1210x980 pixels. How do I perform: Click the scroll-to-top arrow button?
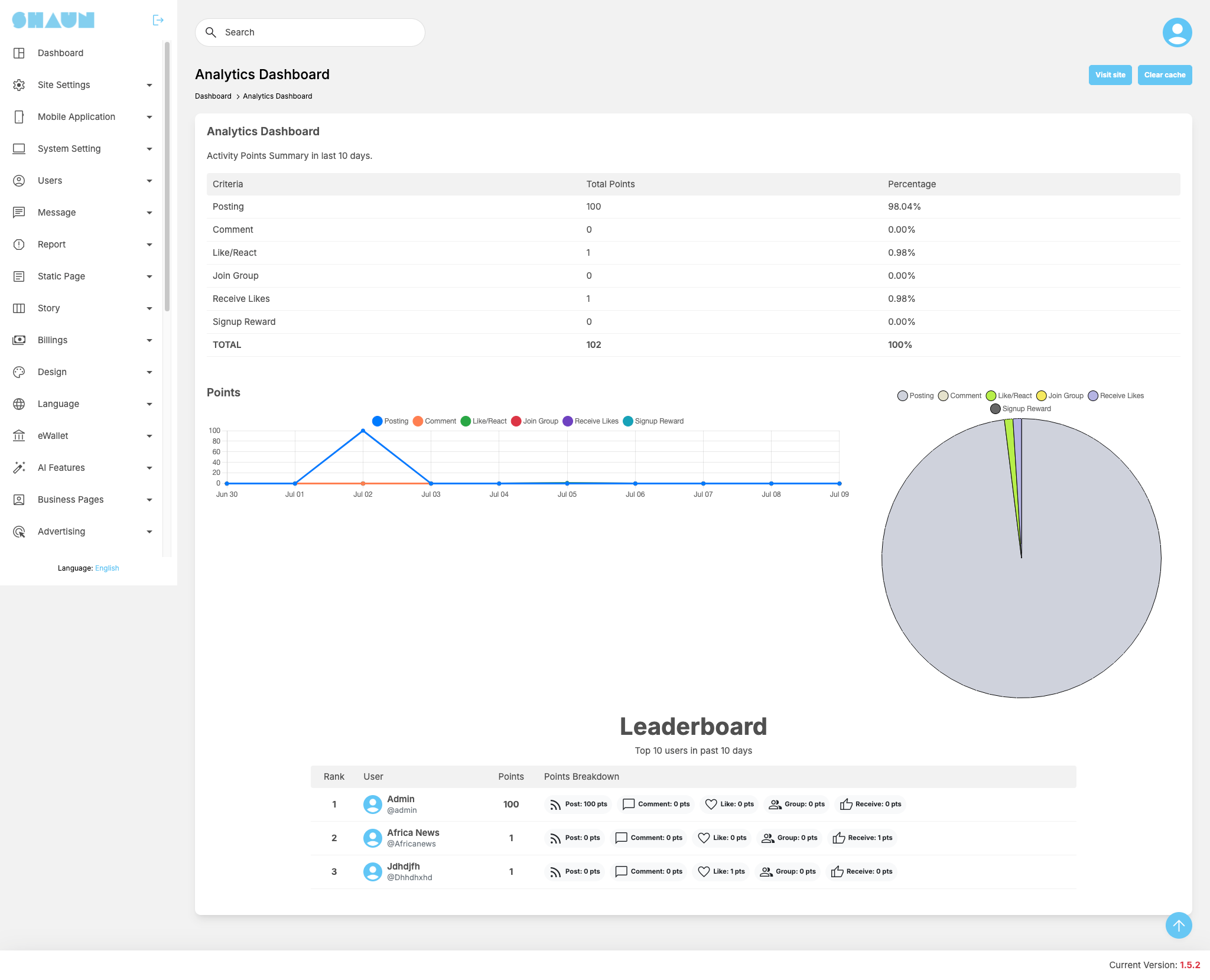click(1179, 925)
